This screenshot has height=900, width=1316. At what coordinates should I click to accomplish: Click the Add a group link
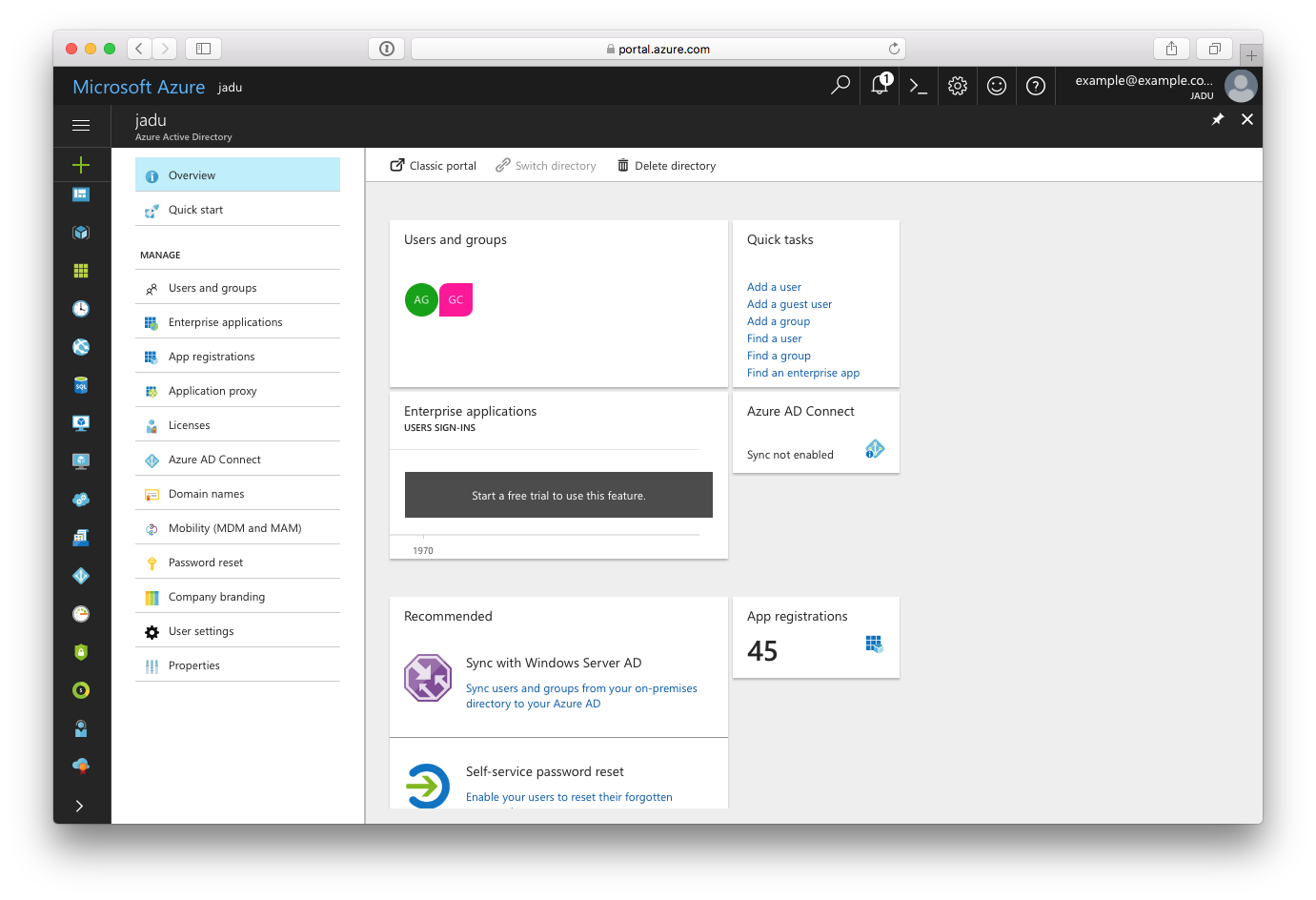[779, 321]
